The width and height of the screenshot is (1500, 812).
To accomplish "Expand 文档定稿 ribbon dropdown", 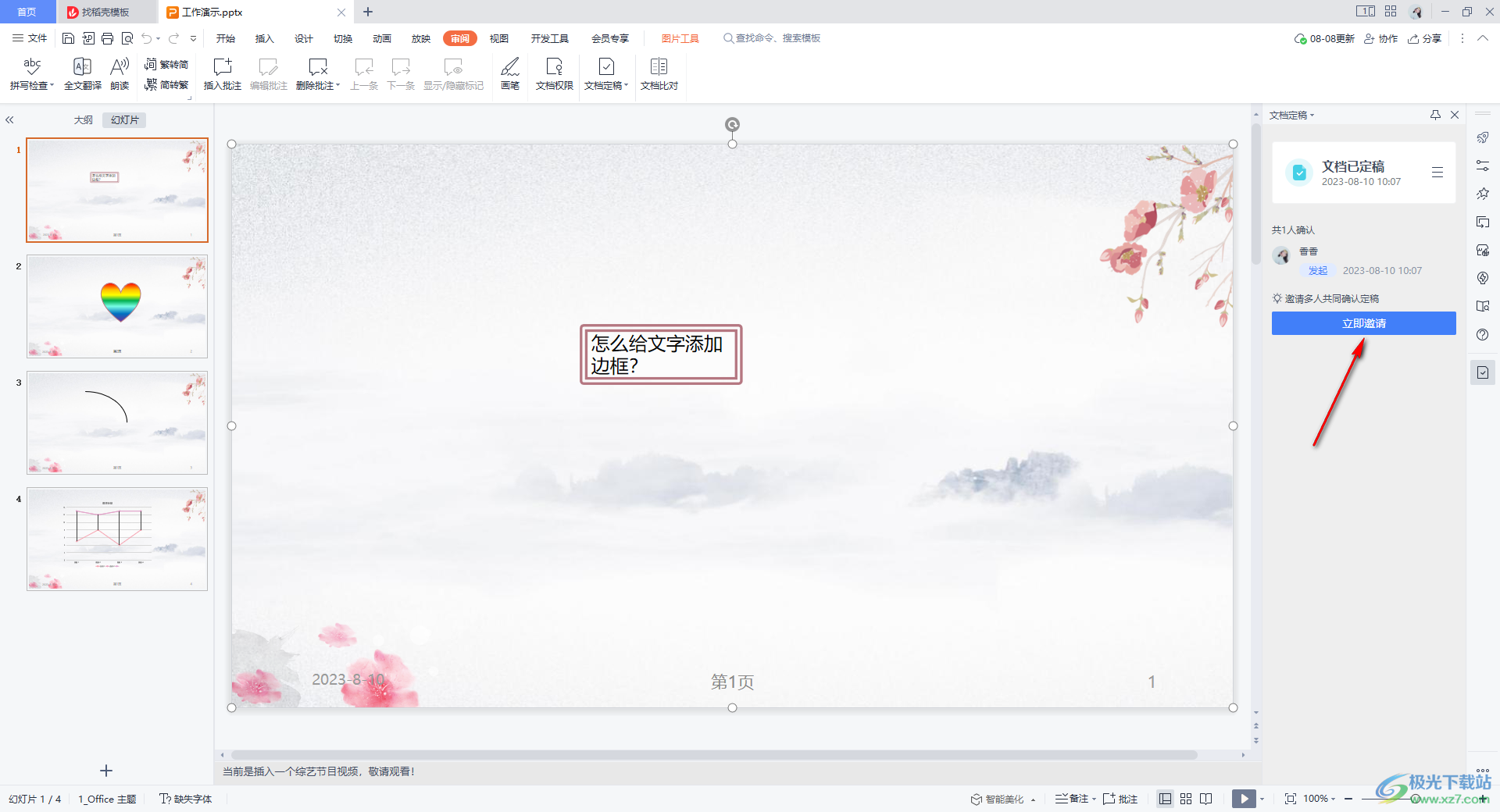I will (x=627, y=86).
